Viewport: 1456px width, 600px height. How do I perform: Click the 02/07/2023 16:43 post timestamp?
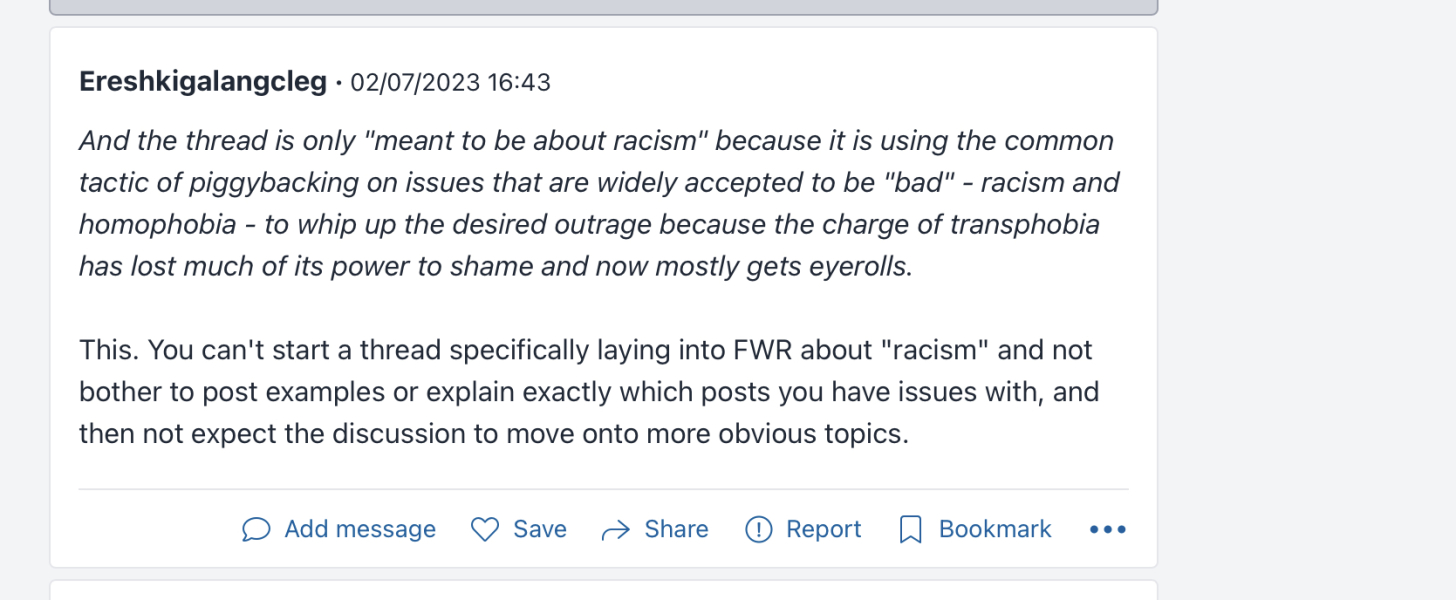450,82
